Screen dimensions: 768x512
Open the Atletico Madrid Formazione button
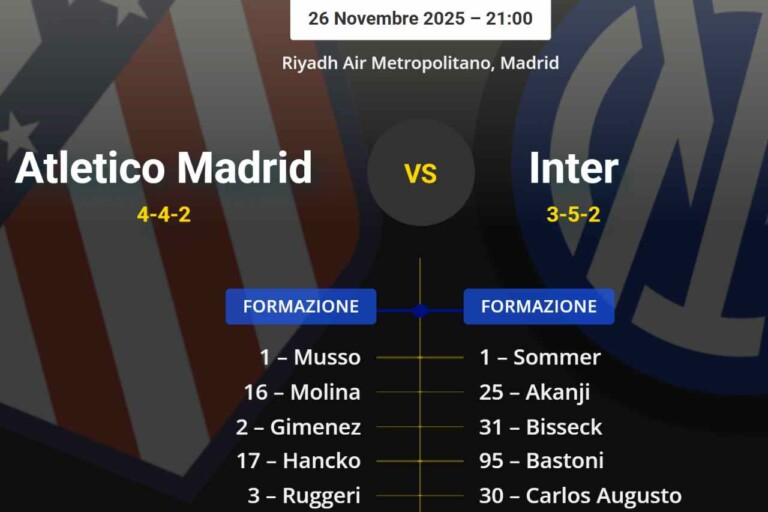(301, 307)
